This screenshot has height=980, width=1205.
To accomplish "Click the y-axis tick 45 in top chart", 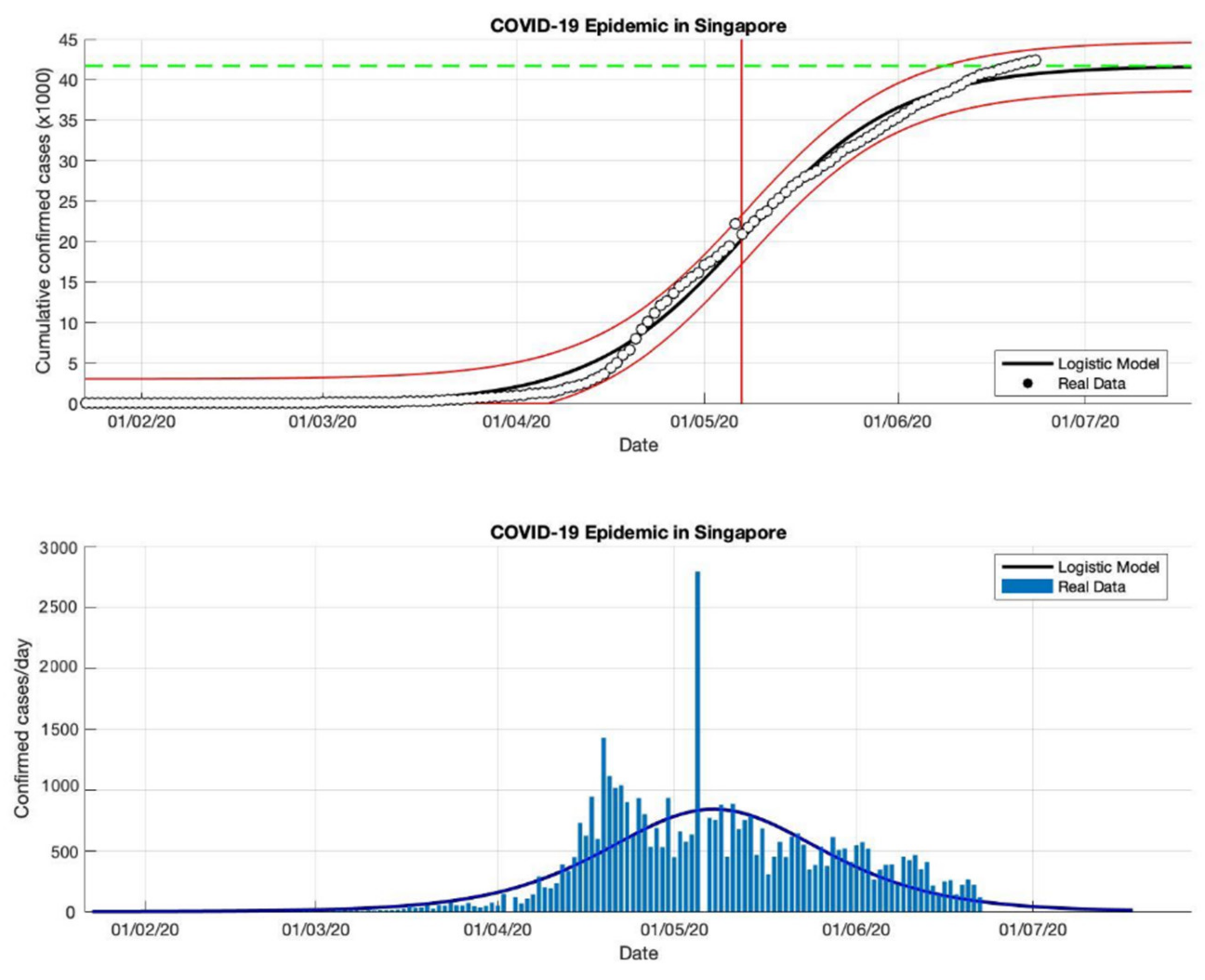I will pyautogui.click(x=68, y=40).
